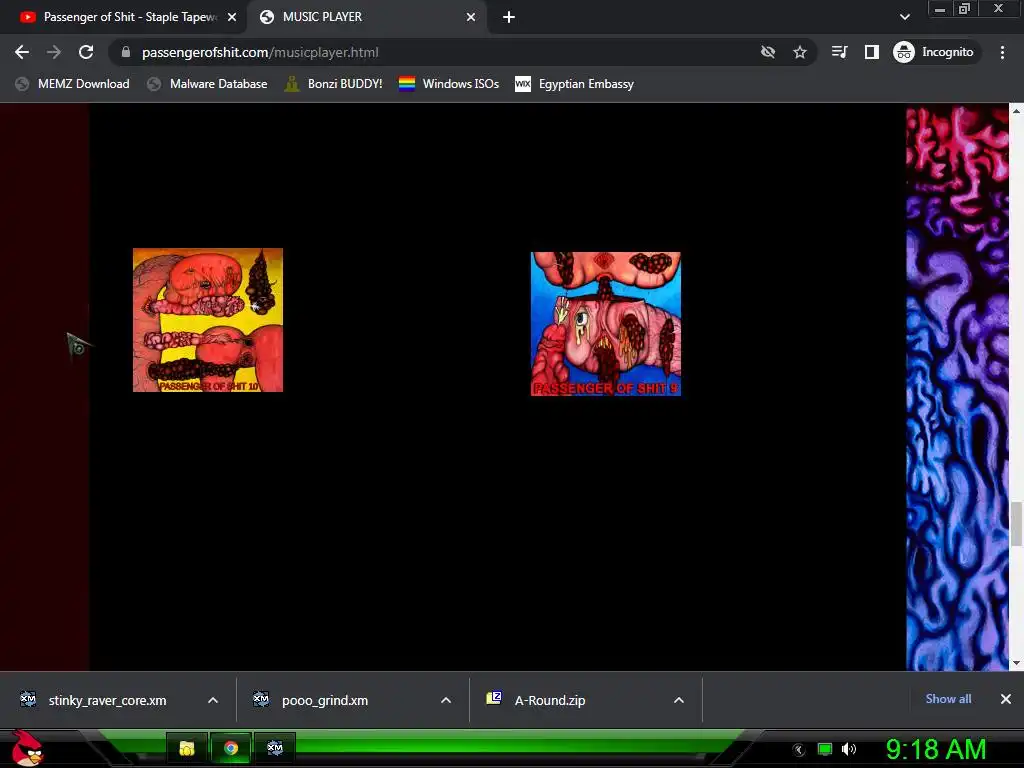View site info lock icon
This screenshot has height=768, width=1024.
pos(126,52)
